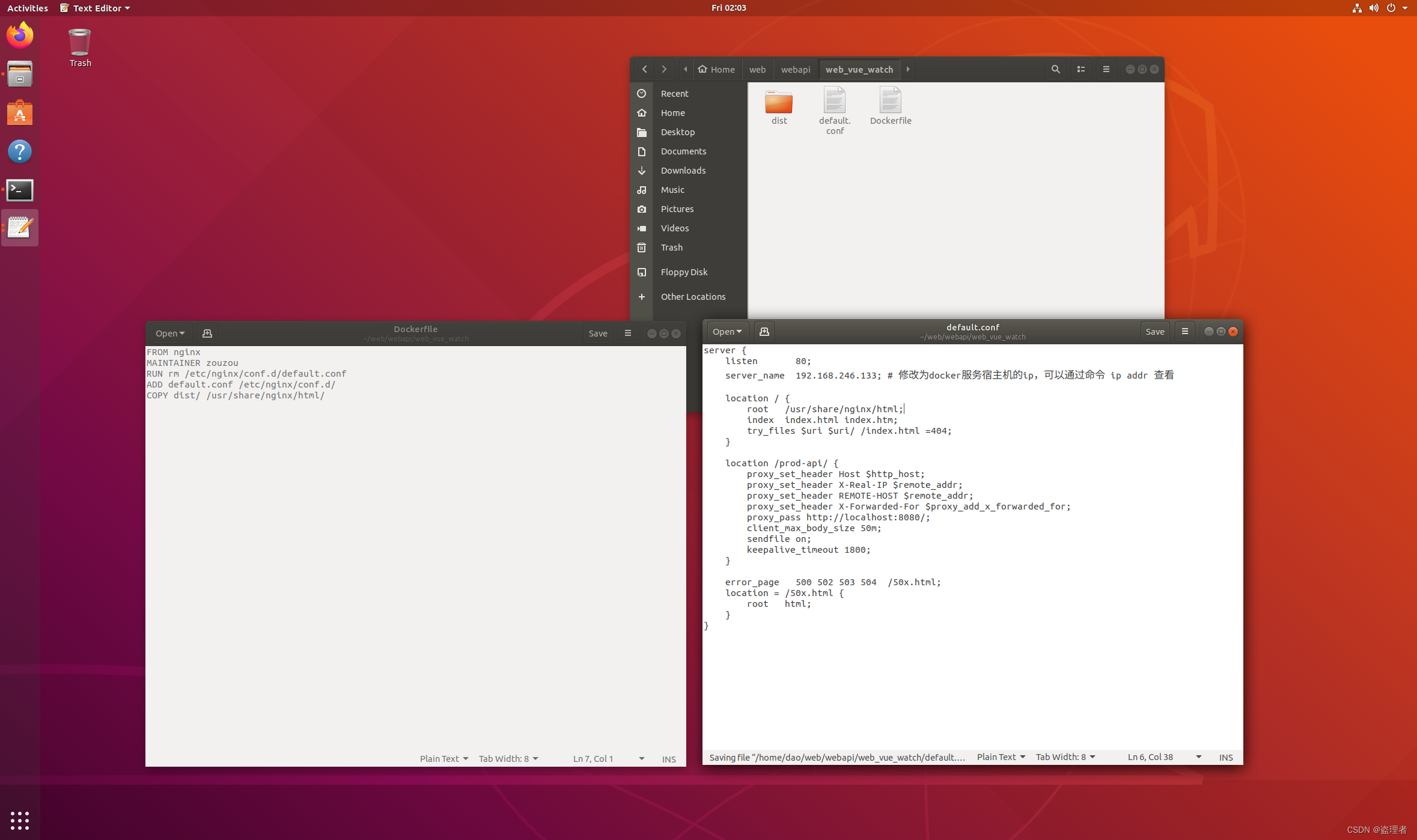Save the default.conf file
Viewport: 1417px width, 840px height.
point(1154,332)
